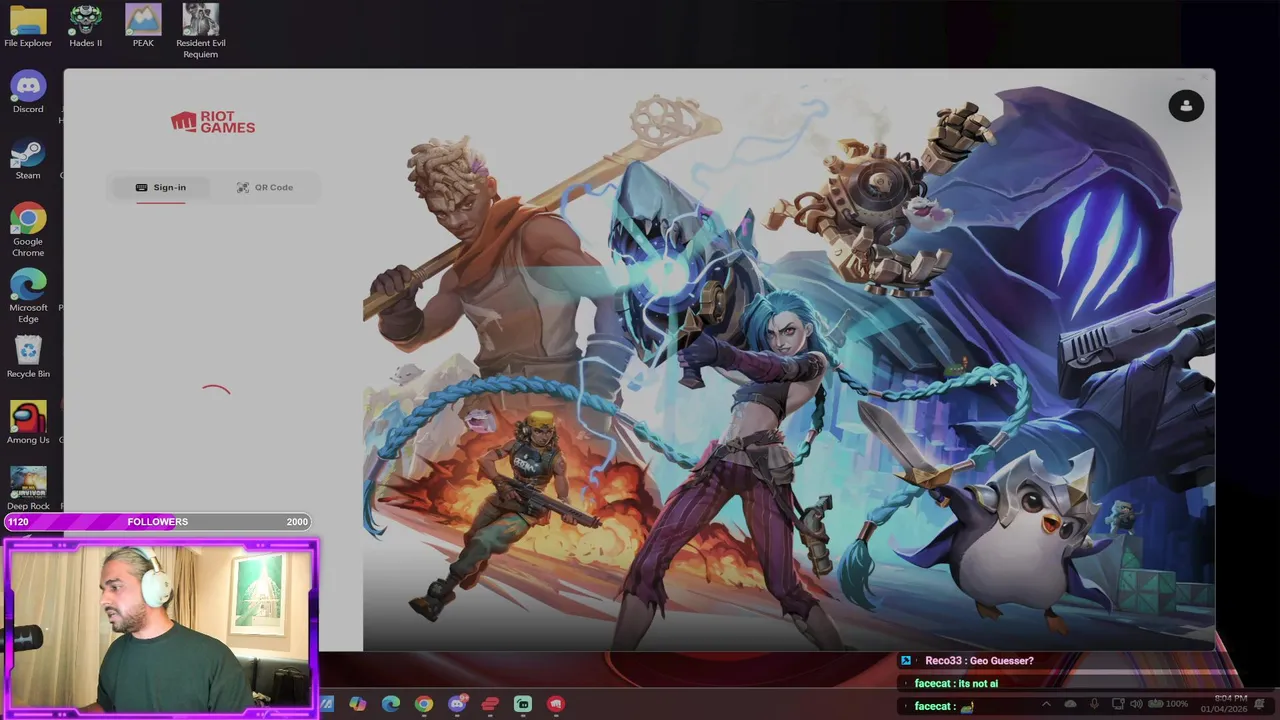1280x720 pixels.
Task: Open Discord in taskbar
Action: pyautogui.click(x=457, y=704)
